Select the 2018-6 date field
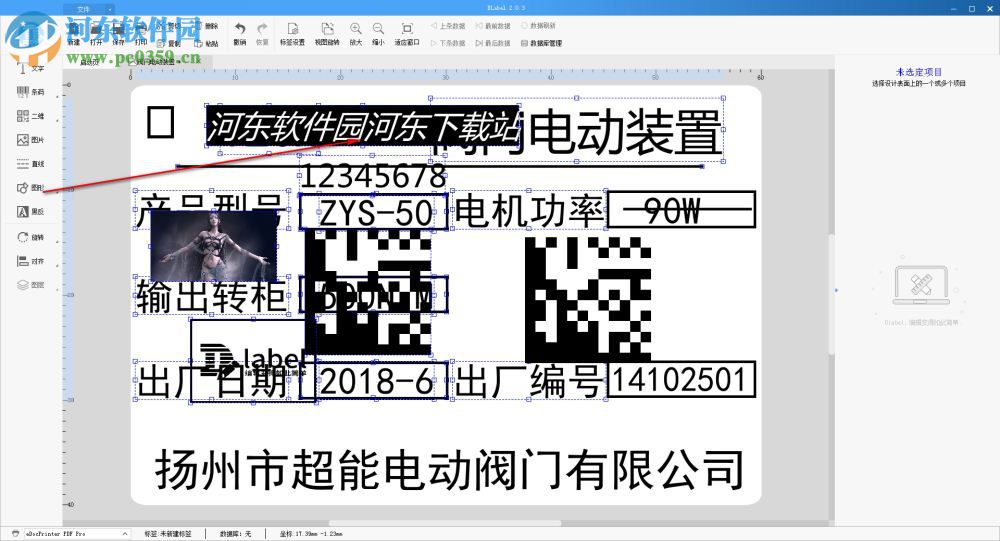Screen dimensions: 1000x541 374,381
